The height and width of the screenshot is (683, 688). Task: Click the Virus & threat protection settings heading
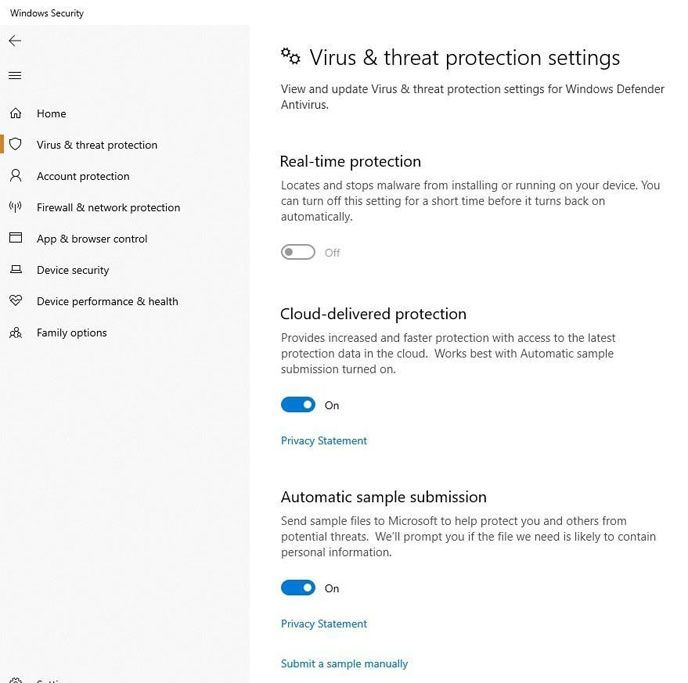click(464, 58)
